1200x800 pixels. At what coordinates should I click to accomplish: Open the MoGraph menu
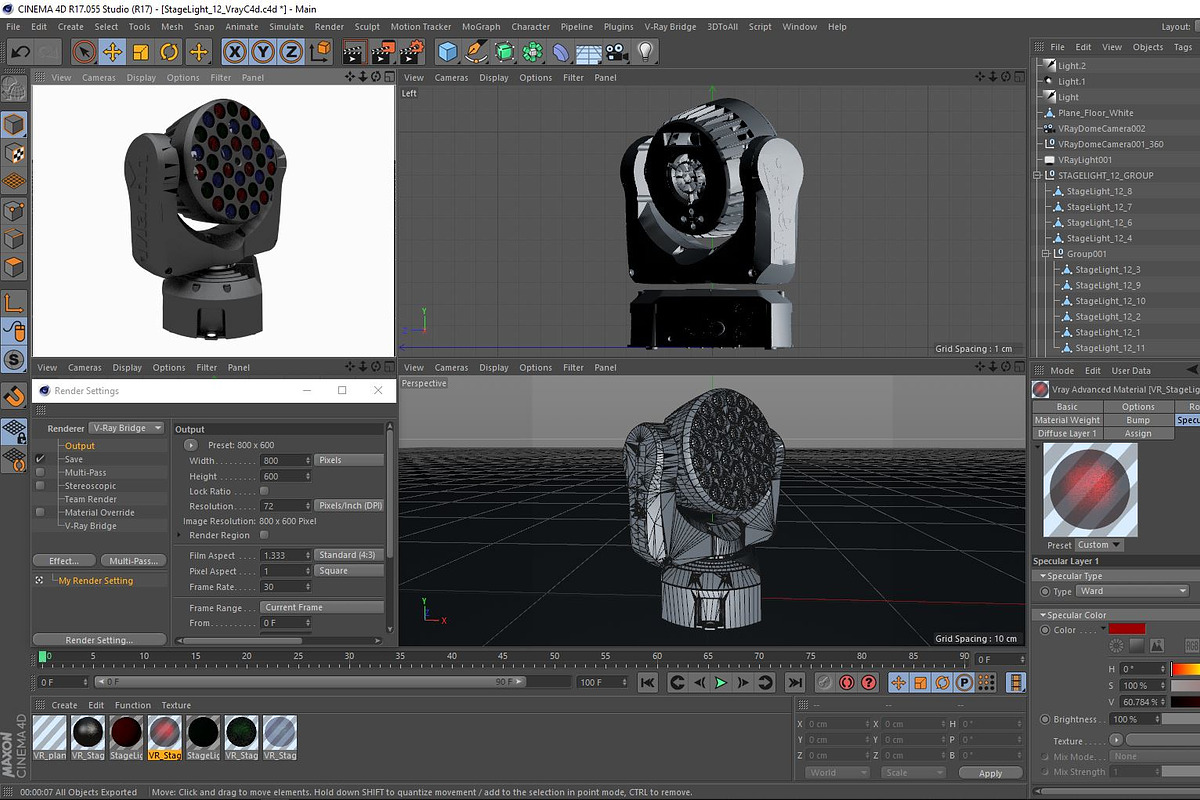click(481, 27)
